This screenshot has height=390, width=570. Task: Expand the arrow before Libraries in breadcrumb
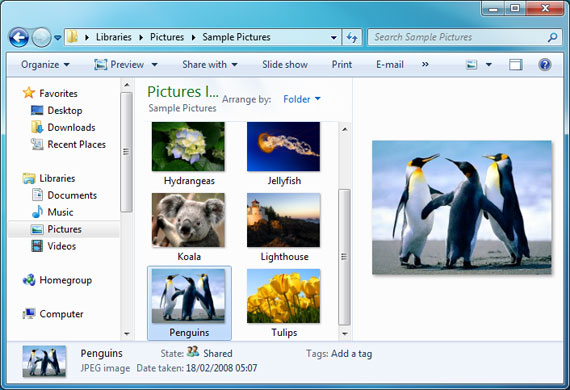click(x=87, y=37)
